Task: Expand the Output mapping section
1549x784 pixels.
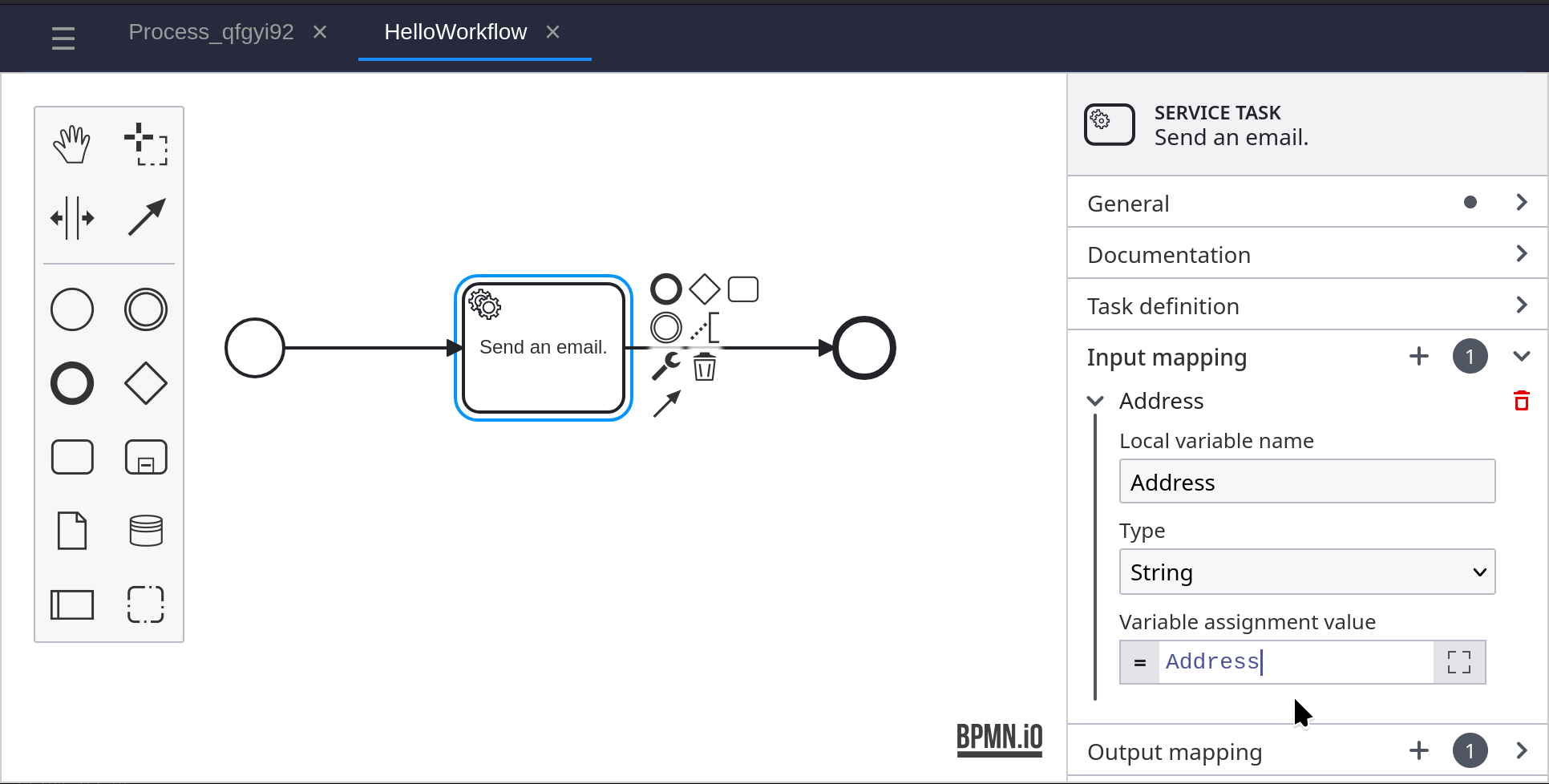Action: [1521, 751]
